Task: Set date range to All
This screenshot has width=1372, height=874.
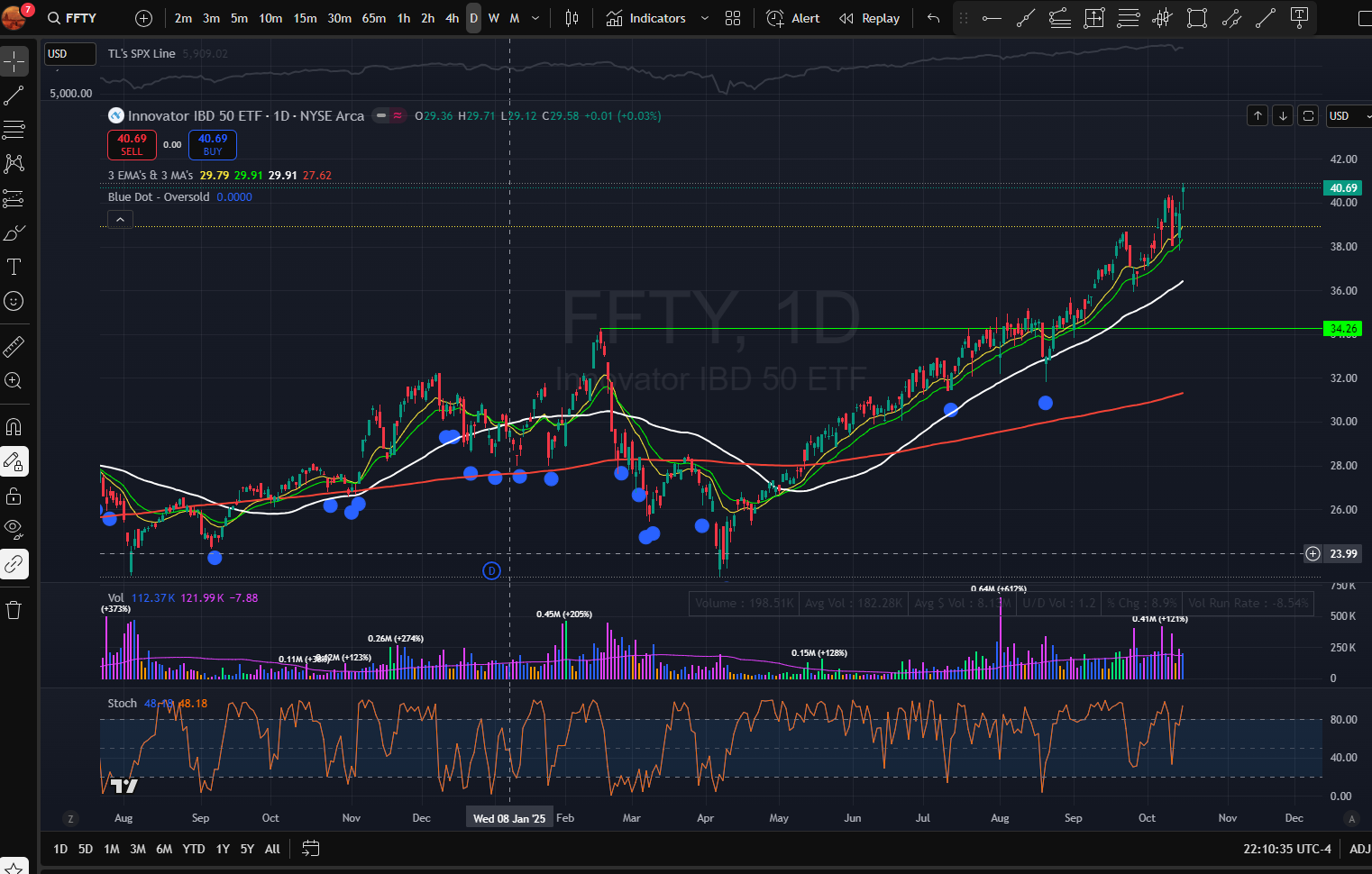Action: (x=272, y=848)
